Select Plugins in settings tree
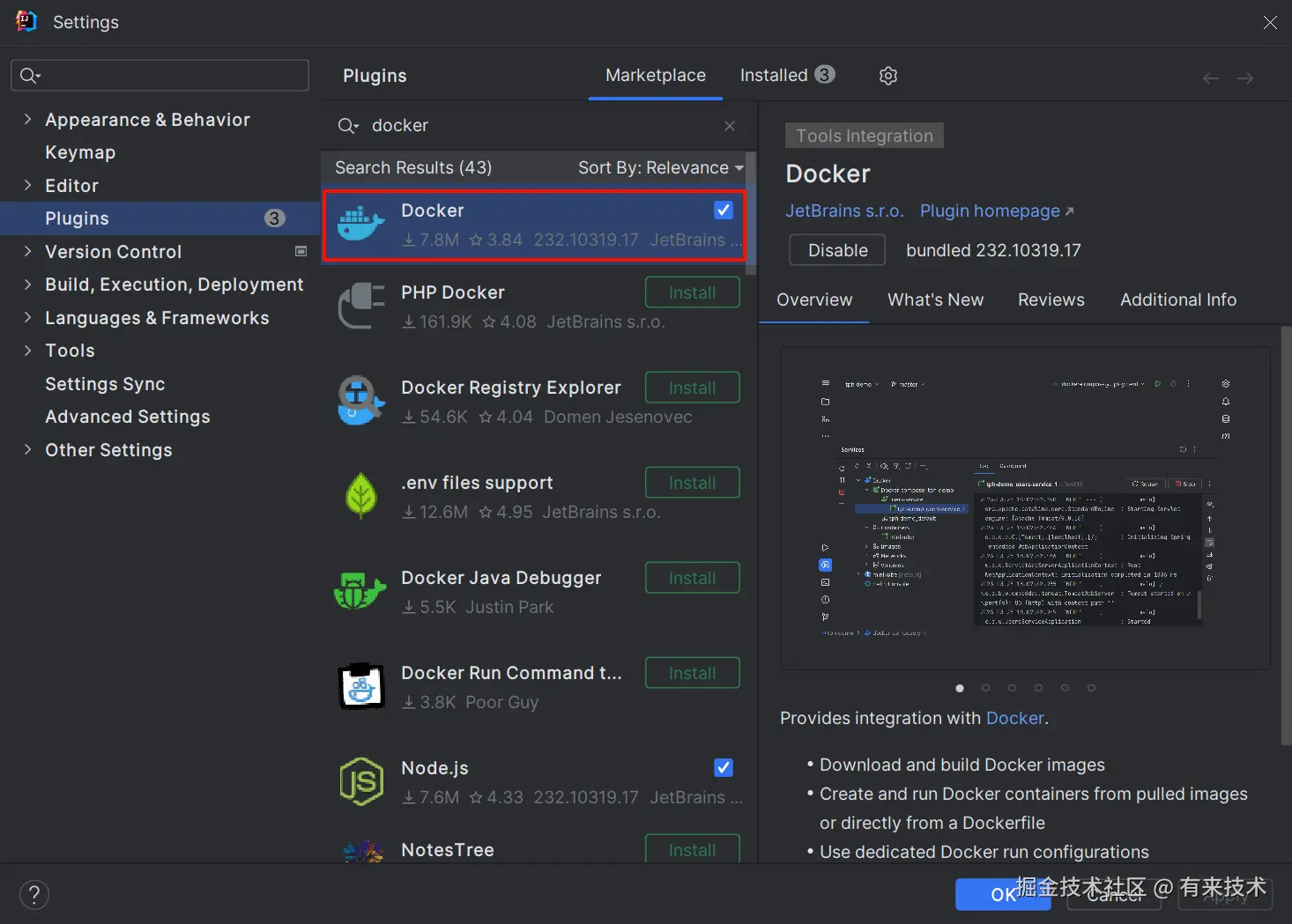This screenshot has height=924, width=1292. pos(160,218)
